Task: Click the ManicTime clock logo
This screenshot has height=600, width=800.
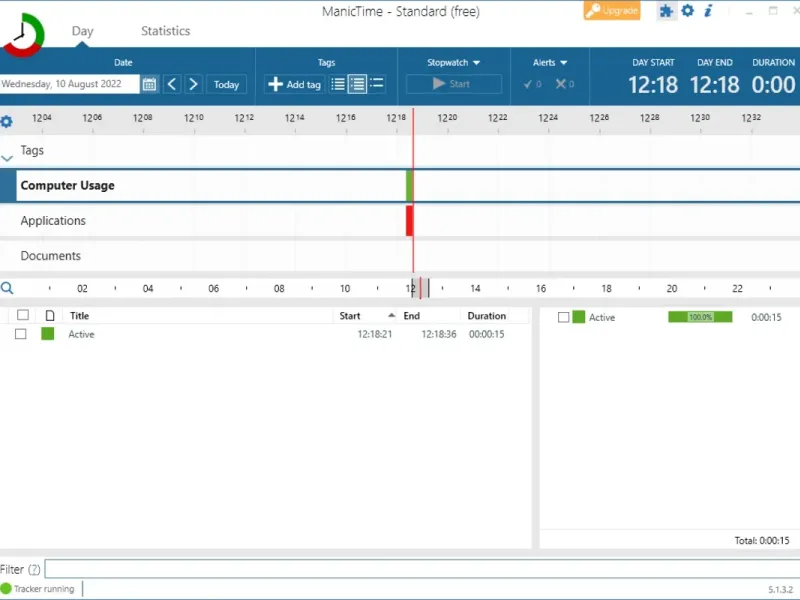Action: 22,35
